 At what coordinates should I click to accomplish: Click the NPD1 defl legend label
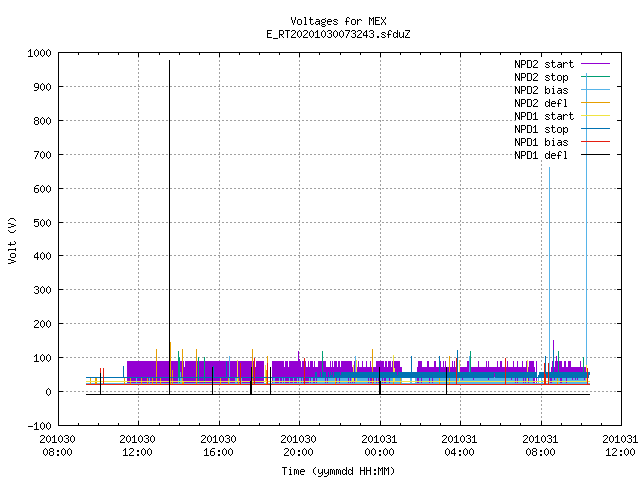(x=541, y=155)
